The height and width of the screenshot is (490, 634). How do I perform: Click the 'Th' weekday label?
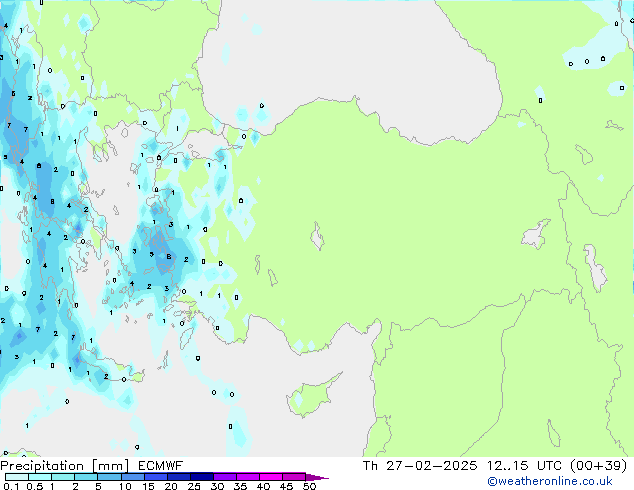click(x=370, y=466)
